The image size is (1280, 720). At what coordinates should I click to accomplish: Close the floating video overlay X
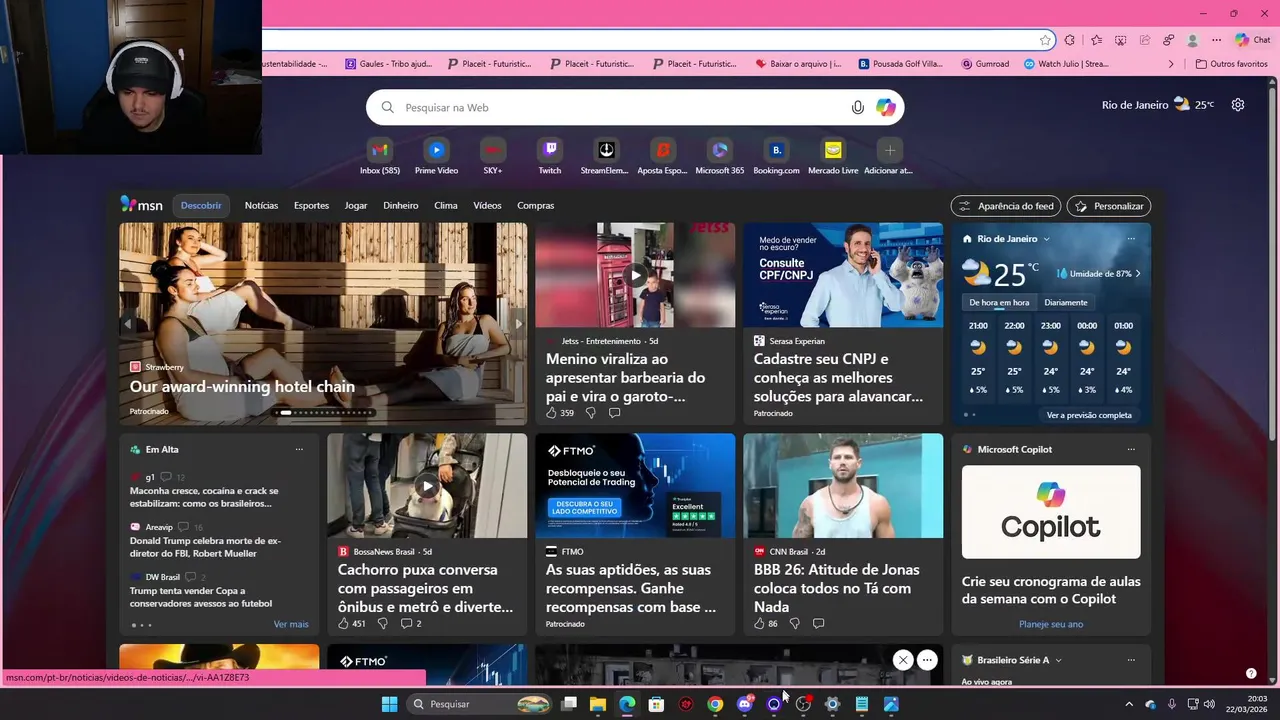click(903, 659)
